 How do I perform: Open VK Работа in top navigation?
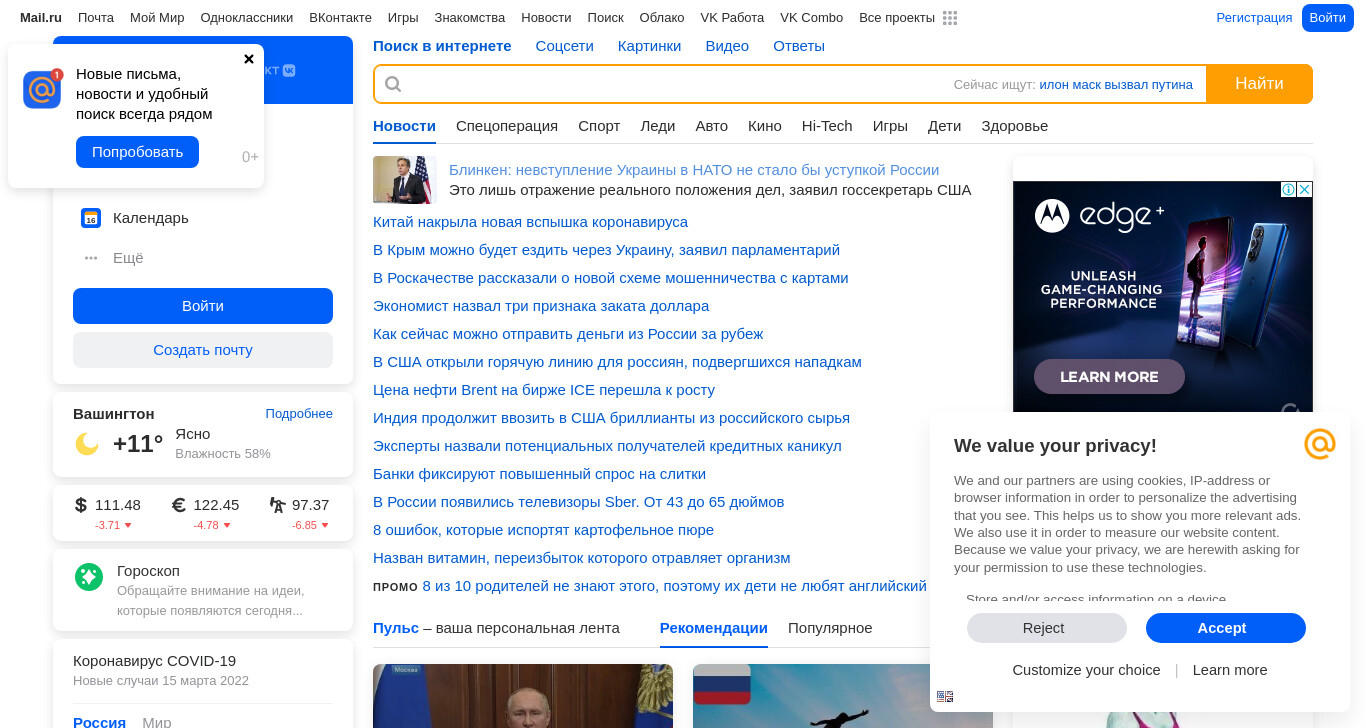(732, 18)
